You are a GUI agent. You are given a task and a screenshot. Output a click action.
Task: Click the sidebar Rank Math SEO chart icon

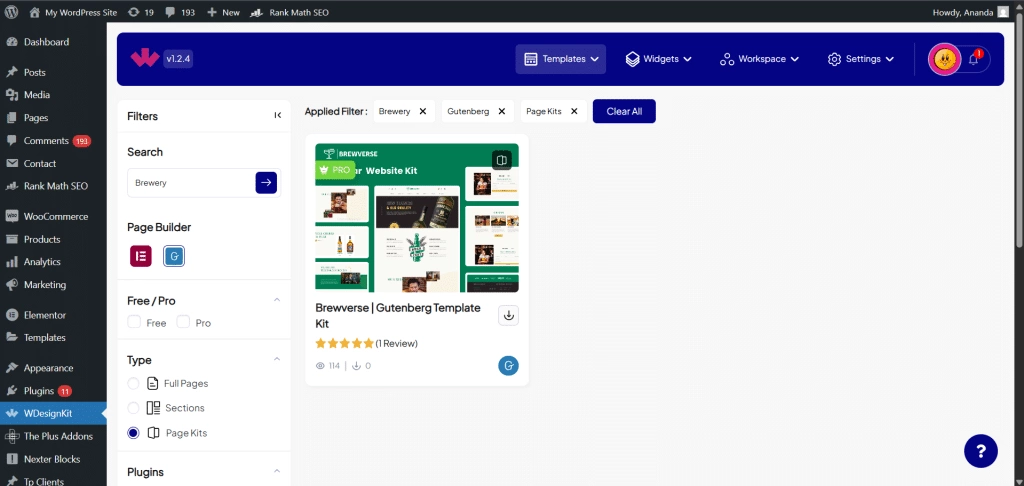coord(11,186)
